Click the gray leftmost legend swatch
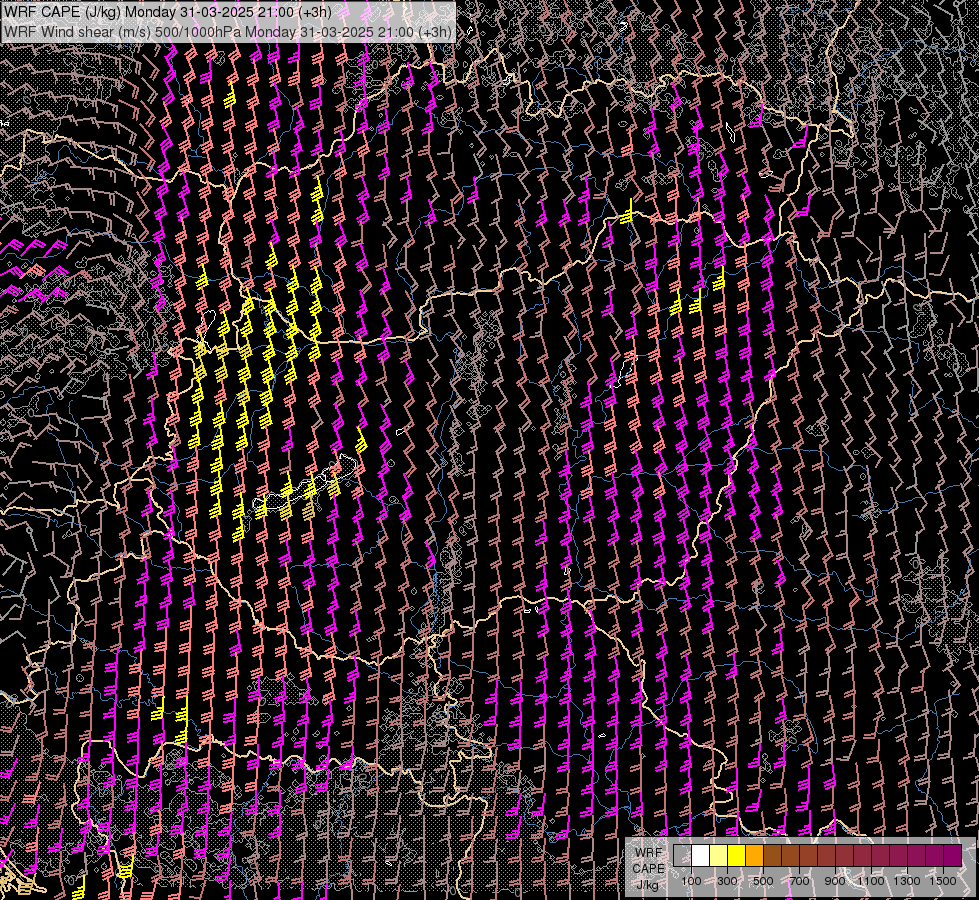This screenshot has width=979, height=900. (682, 855)
